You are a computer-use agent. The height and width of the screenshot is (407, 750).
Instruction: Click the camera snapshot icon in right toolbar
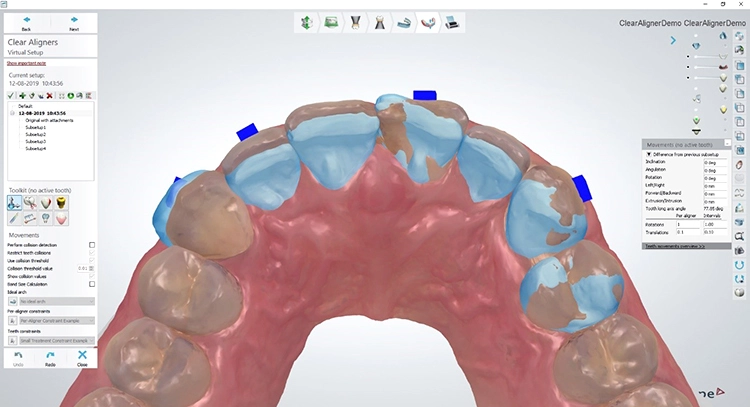point(739,251)
